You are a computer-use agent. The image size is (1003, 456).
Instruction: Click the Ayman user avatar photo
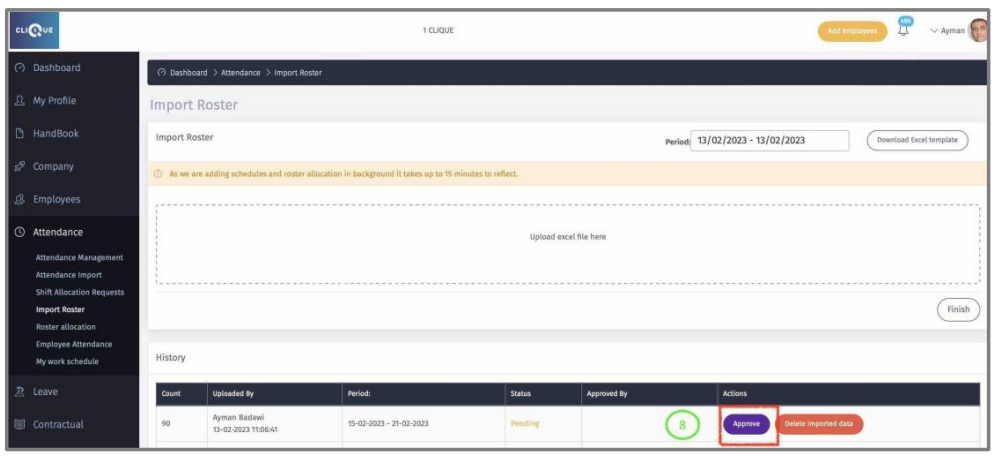[x=977, y=30]
